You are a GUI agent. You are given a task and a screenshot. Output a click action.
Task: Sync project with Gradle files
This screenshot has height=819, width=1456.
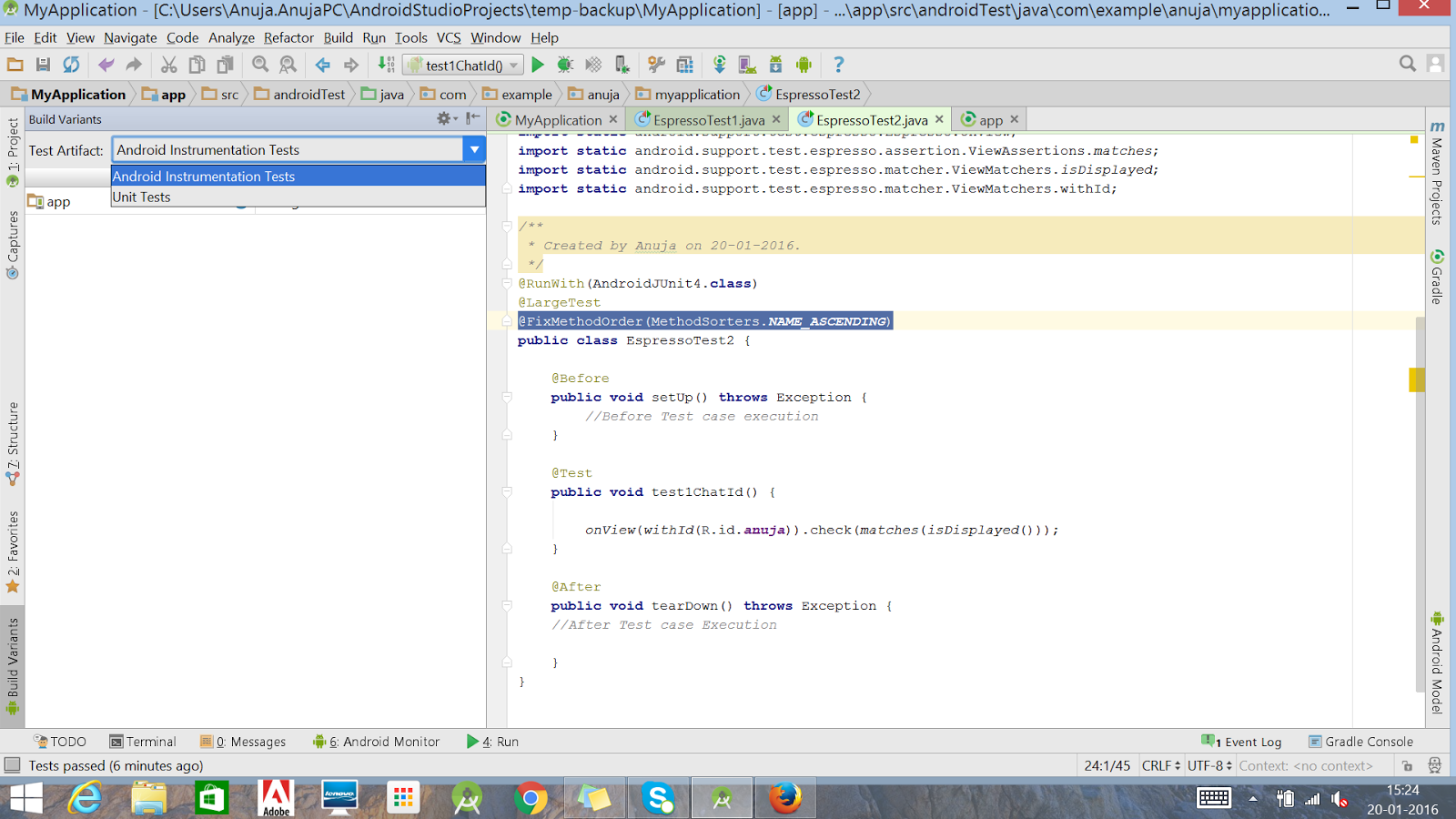718,65
